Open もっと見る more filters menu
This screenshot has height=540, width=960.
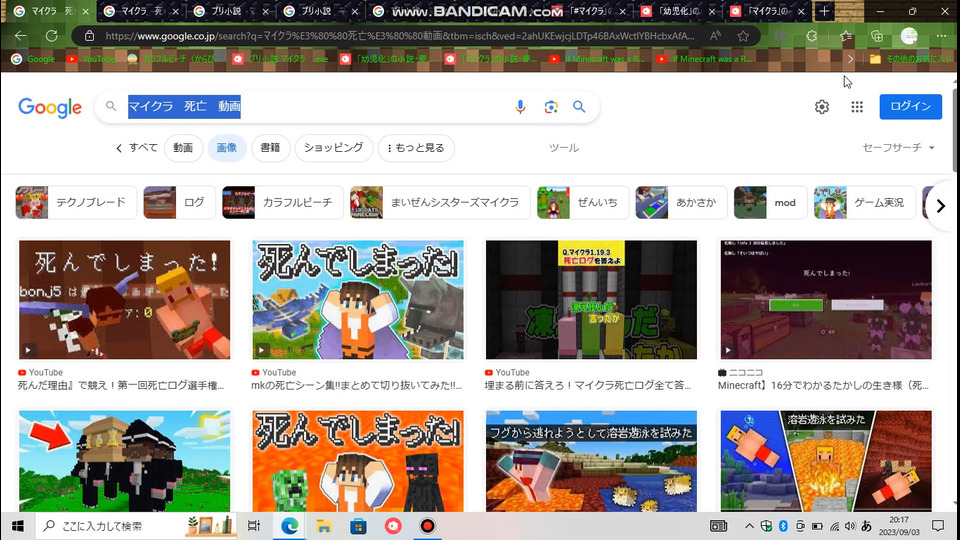coord(416,148)
